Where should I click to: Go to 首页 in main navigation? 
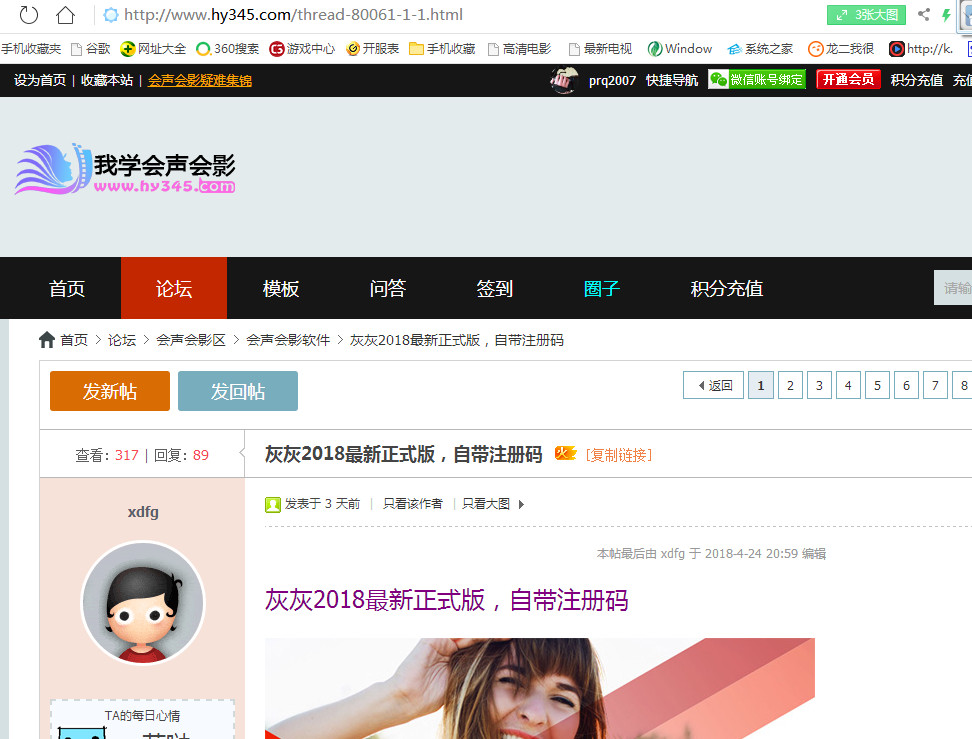[x=67, y=288]
